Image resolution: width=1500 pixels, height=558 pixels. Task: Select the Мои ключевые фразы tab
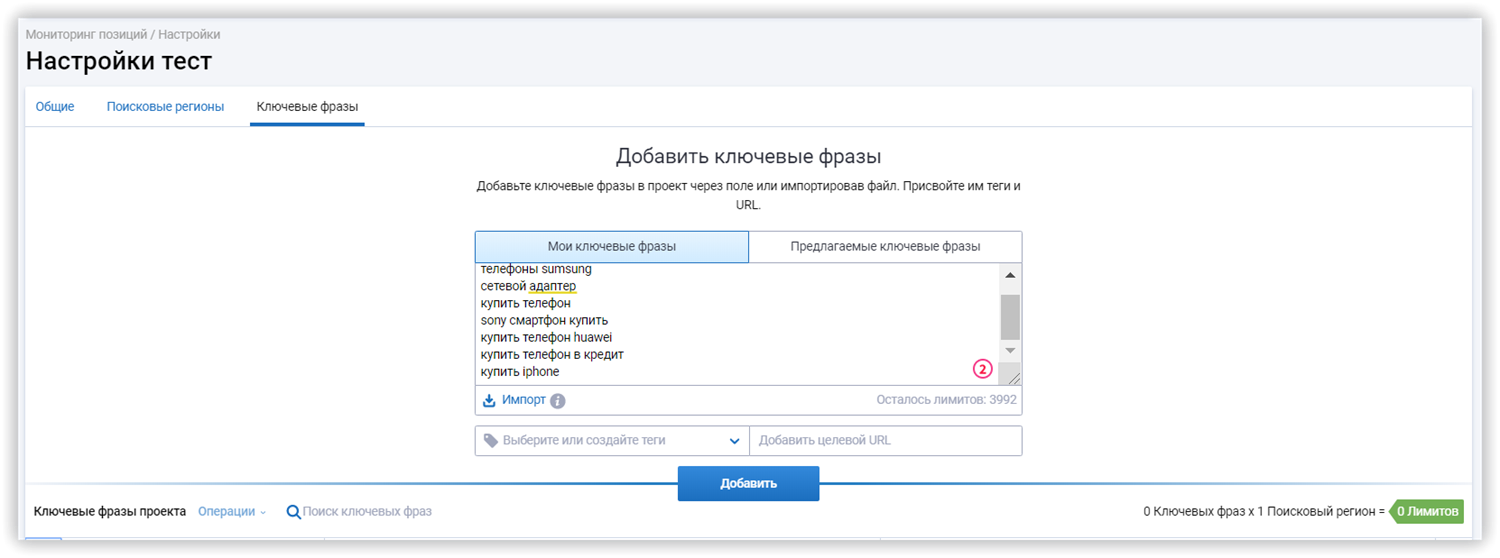[612, 247]
